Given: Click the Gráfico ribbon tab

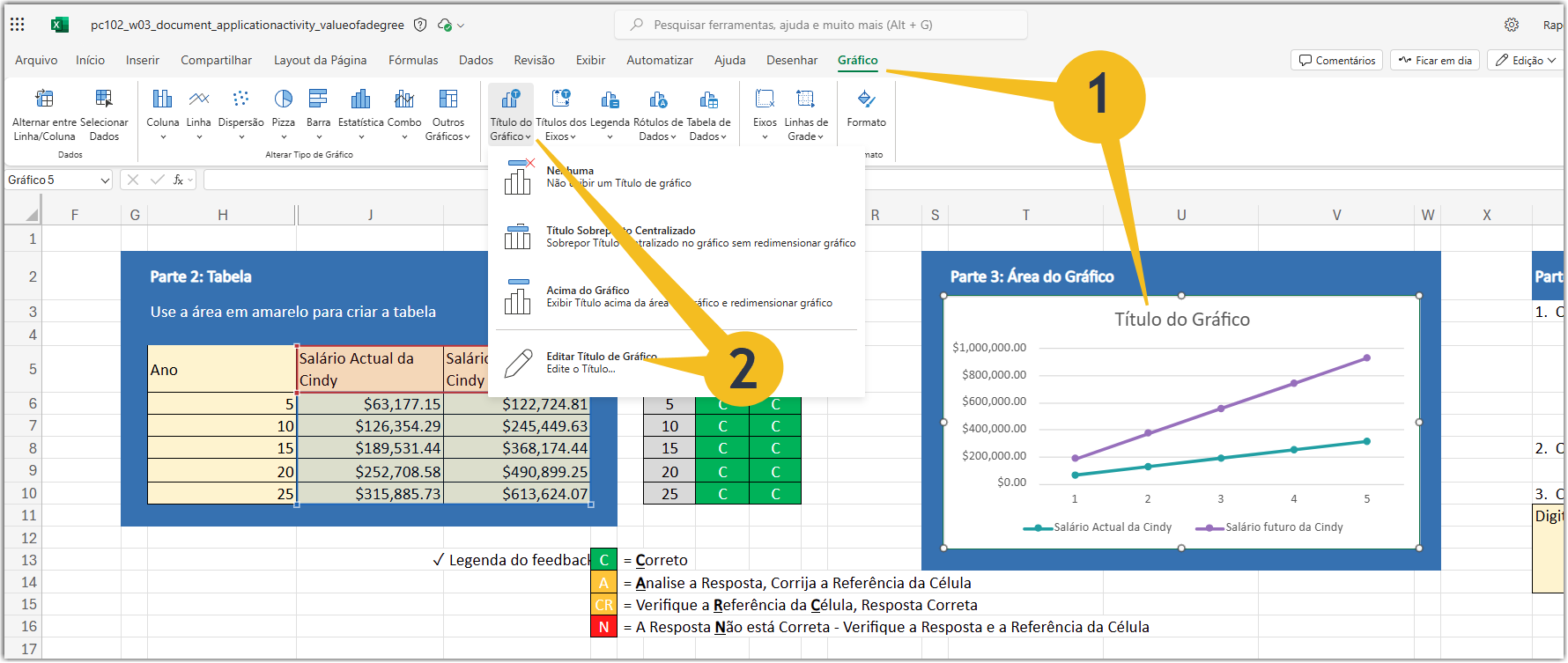Looking at the screenshot, I should [x=857, y=60].
